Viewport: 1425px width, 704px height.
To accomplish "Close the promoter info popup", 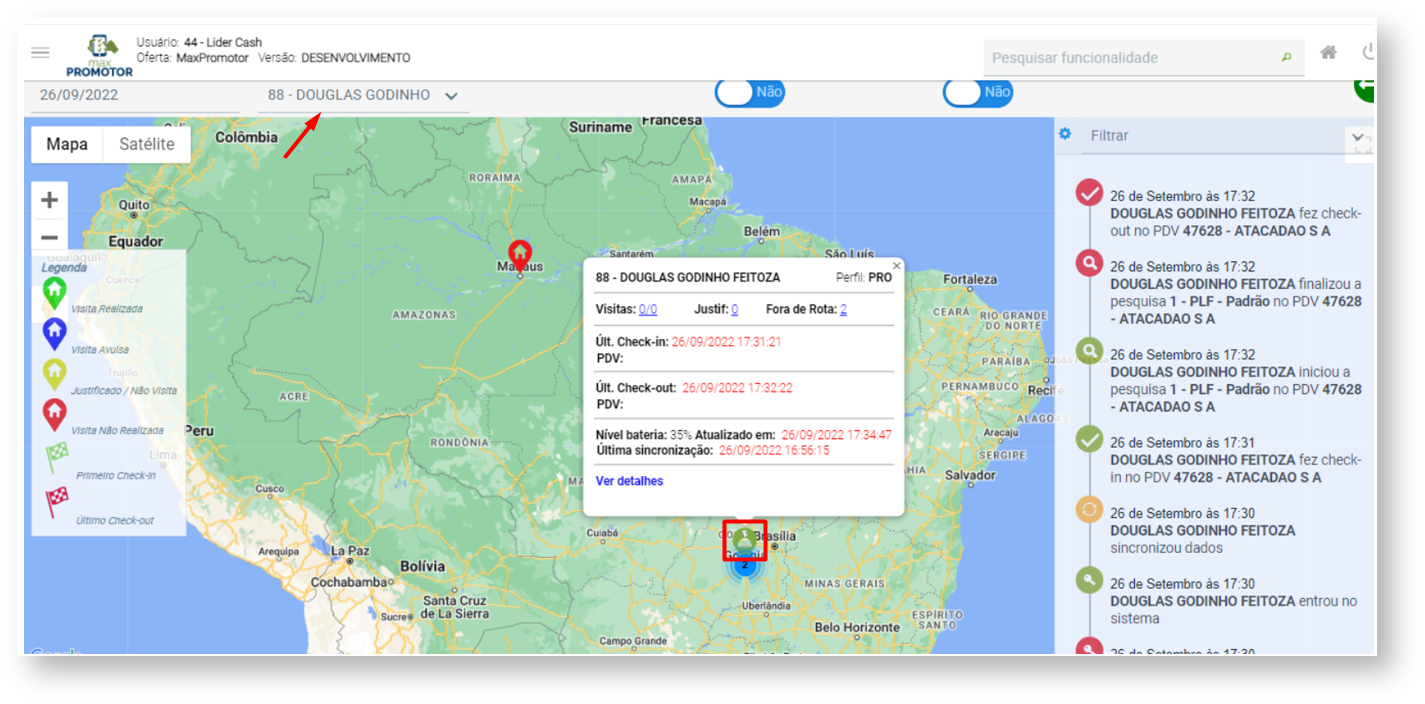I will pyautogui.click(x=896, y=266).
